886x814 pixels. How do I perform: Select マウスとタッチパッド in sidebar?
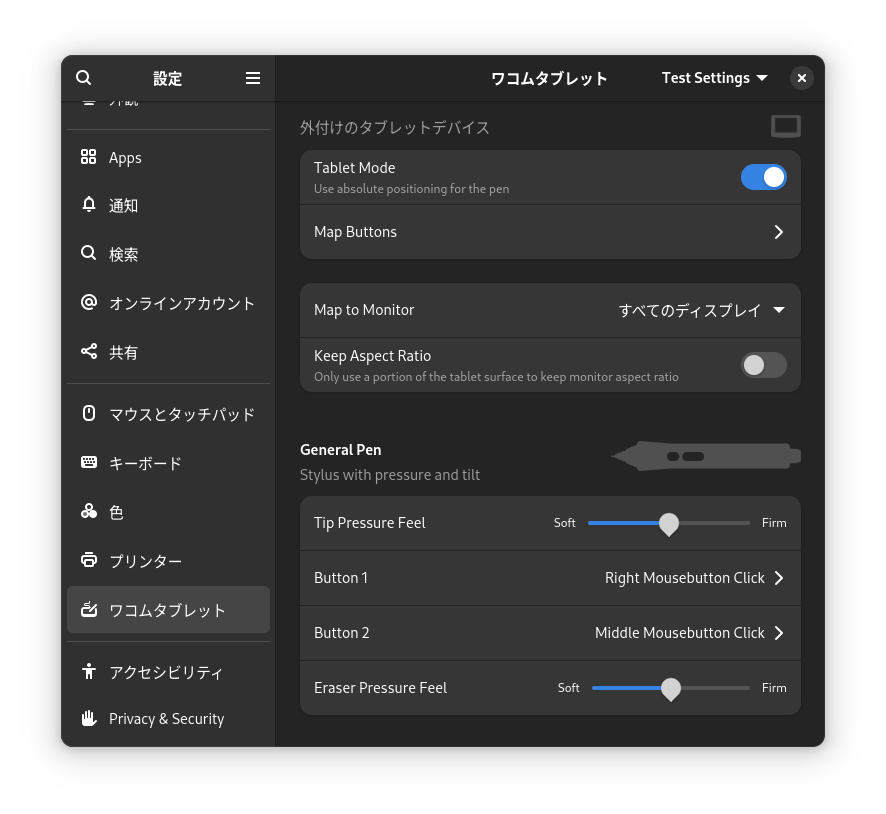[168, 414]
